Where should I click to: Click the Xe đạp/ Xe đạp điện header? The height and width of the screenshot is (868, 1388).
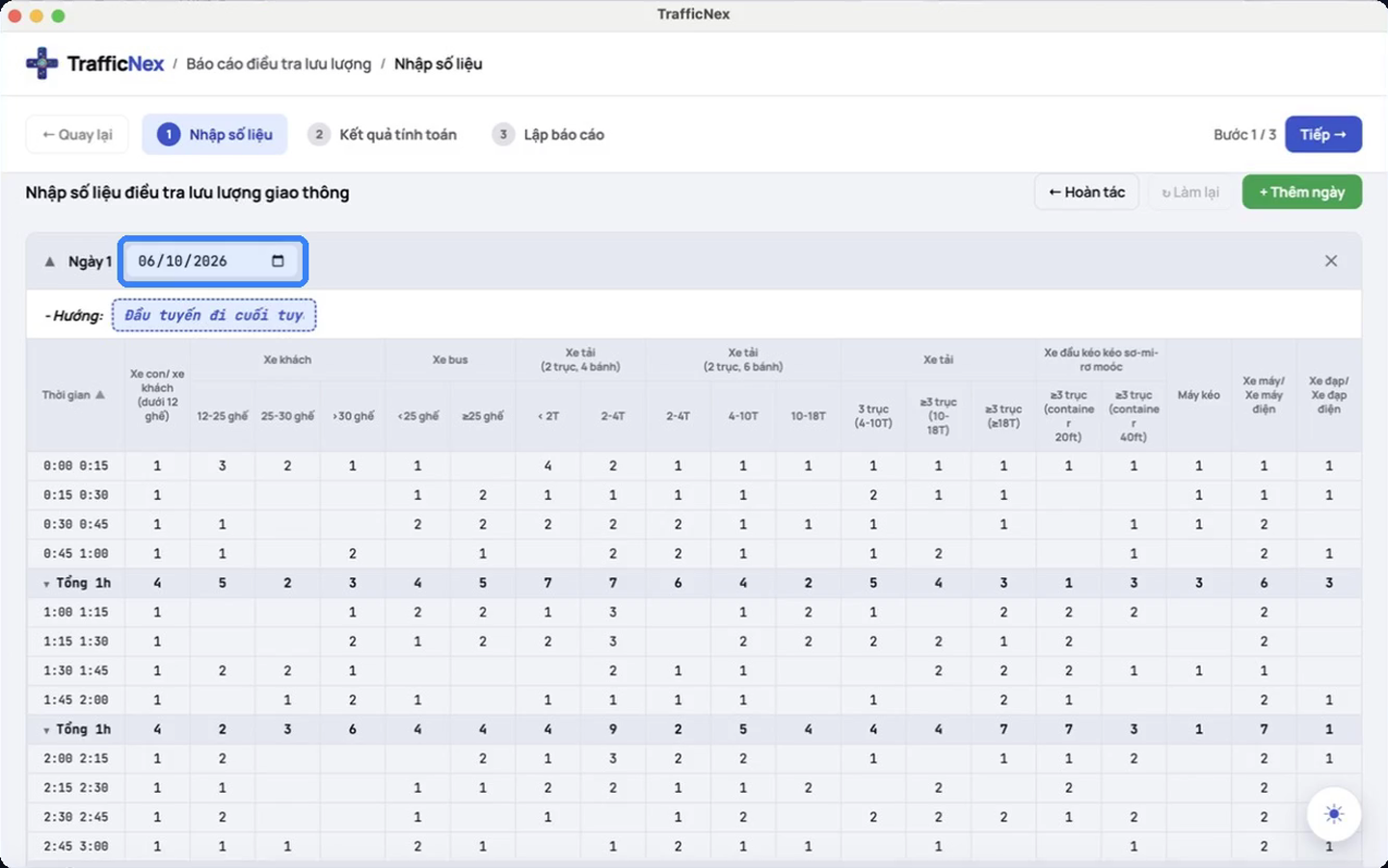1329,395
